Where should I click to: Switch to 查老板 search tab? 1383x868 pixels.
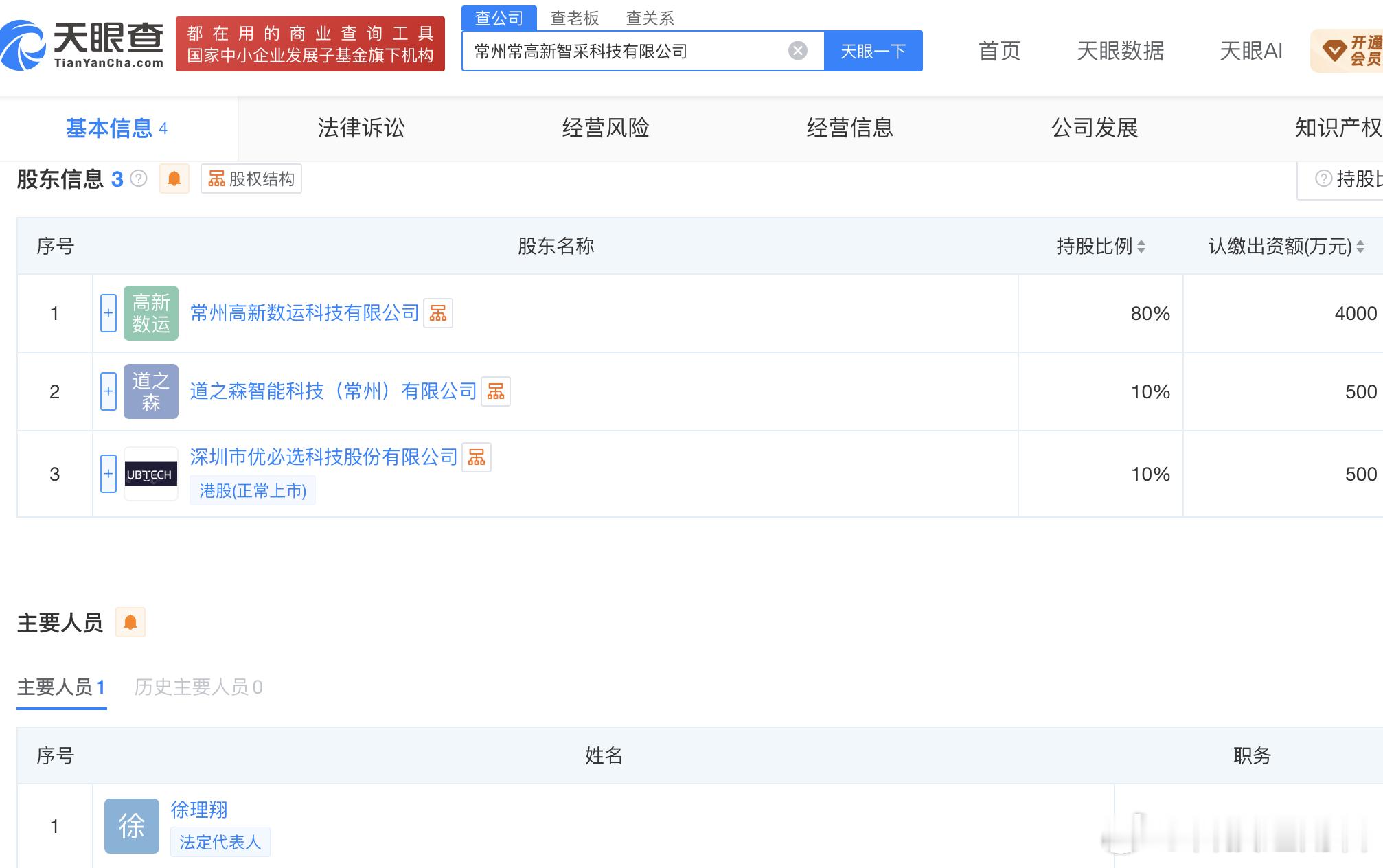575,19
